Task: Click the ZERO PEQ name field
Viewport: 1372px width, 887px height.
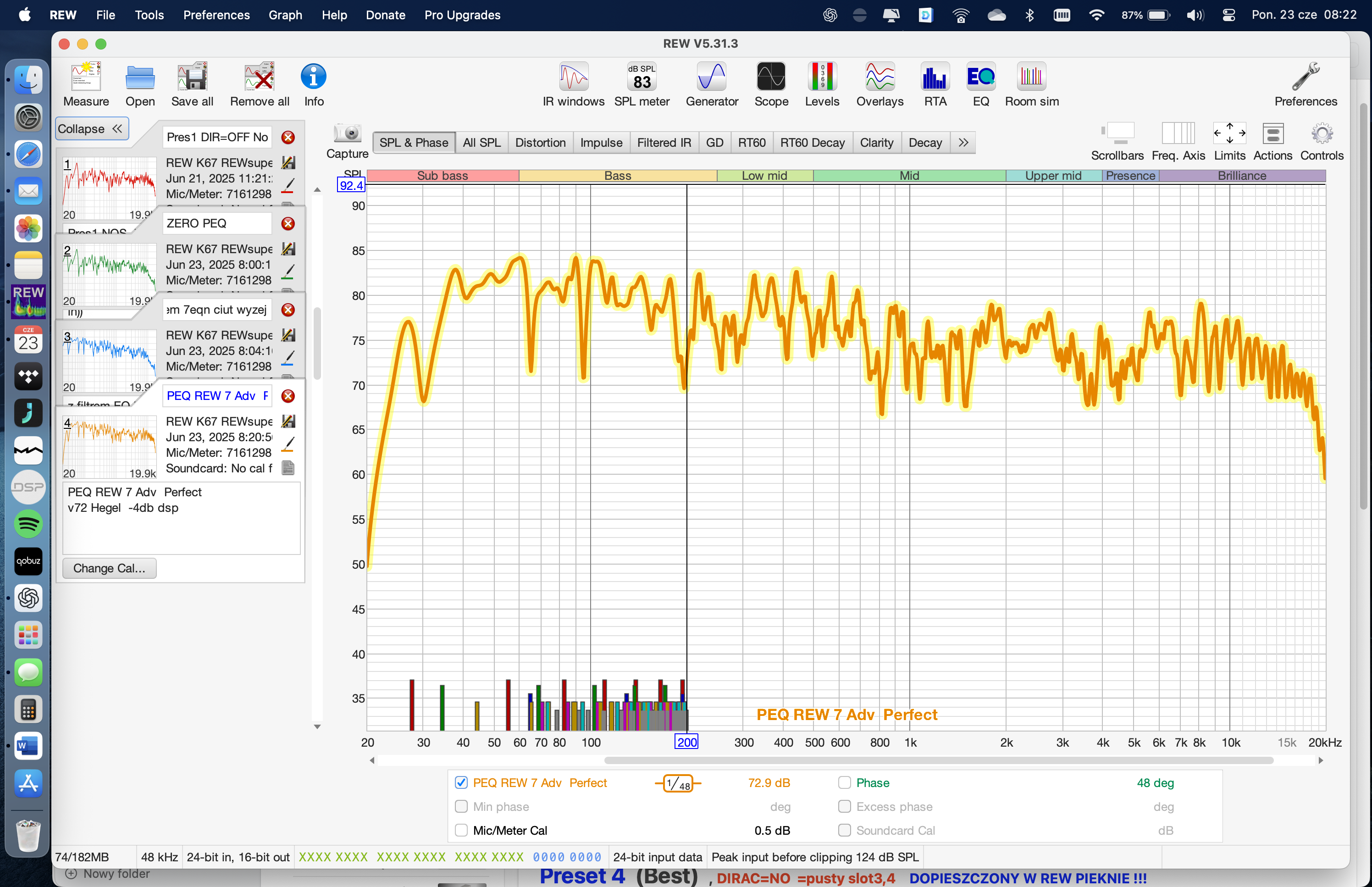Action: (217, 223)
